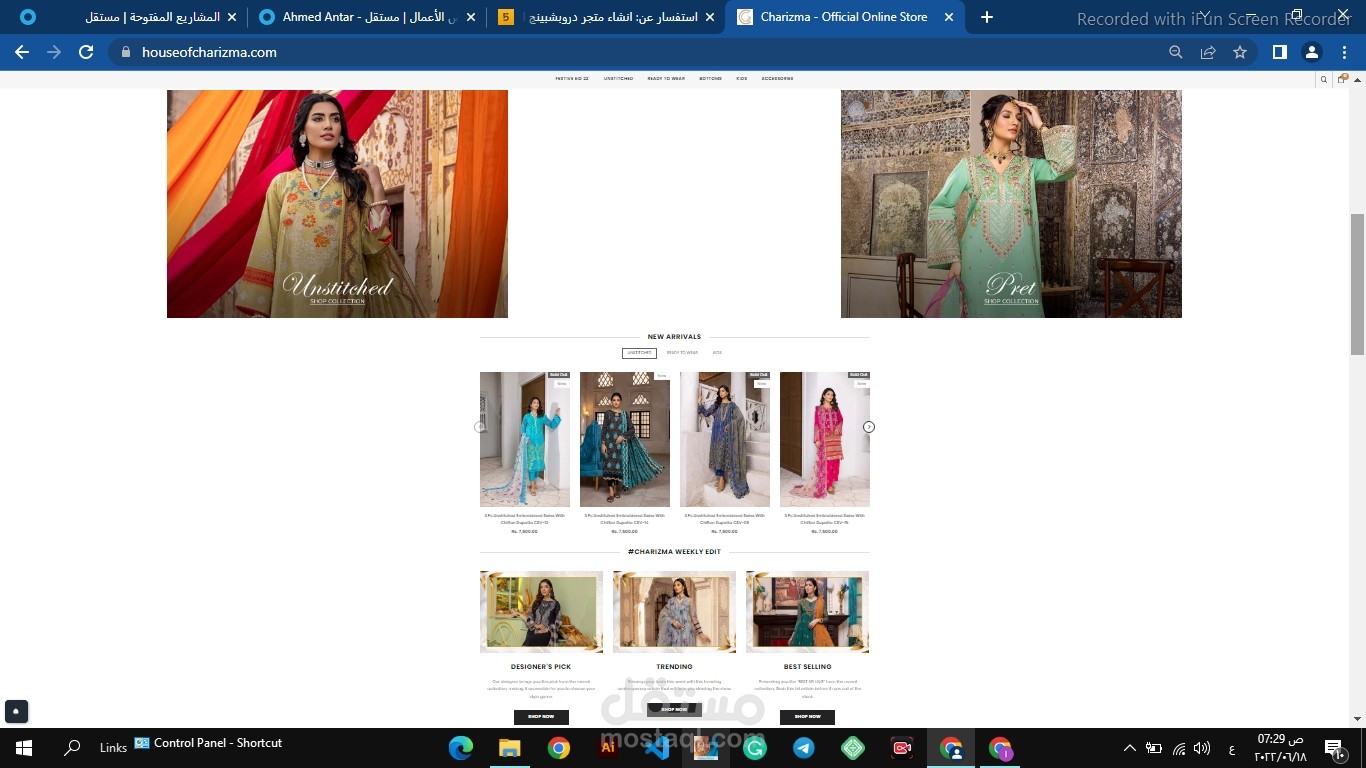Open the Trending weekly edit image
Screen dimensions: 1366x768
[674, 612]
